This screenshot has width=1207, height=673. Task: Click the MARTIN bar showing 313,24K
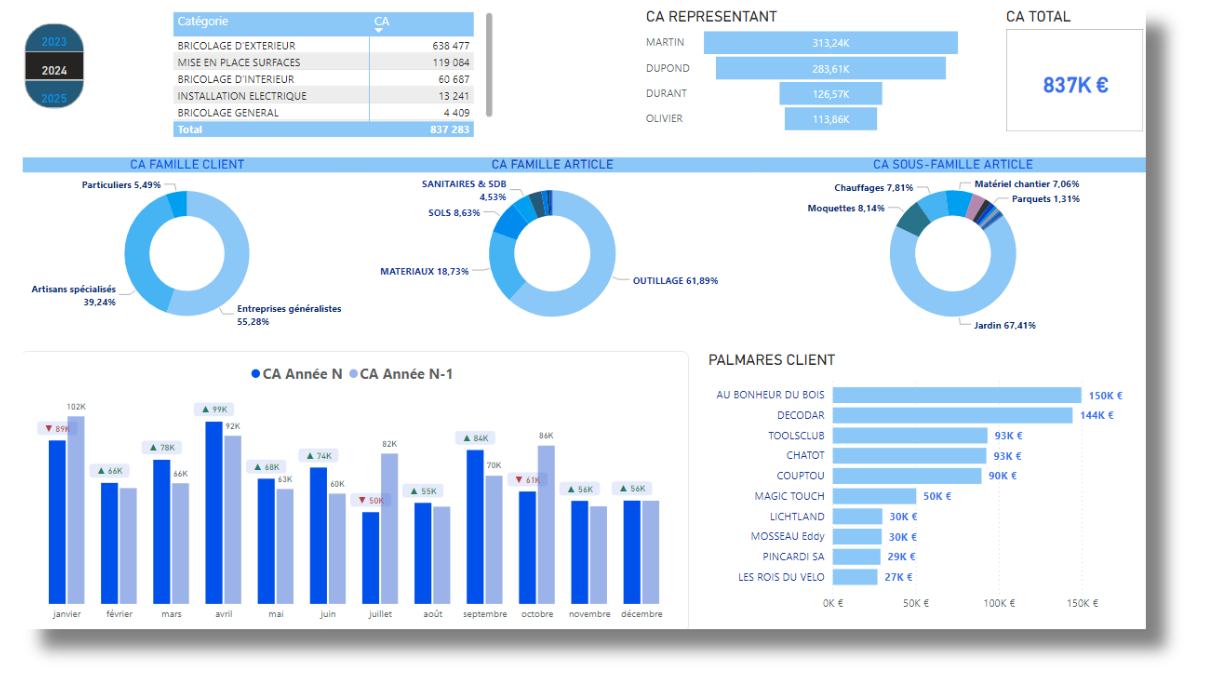point(830,43)
